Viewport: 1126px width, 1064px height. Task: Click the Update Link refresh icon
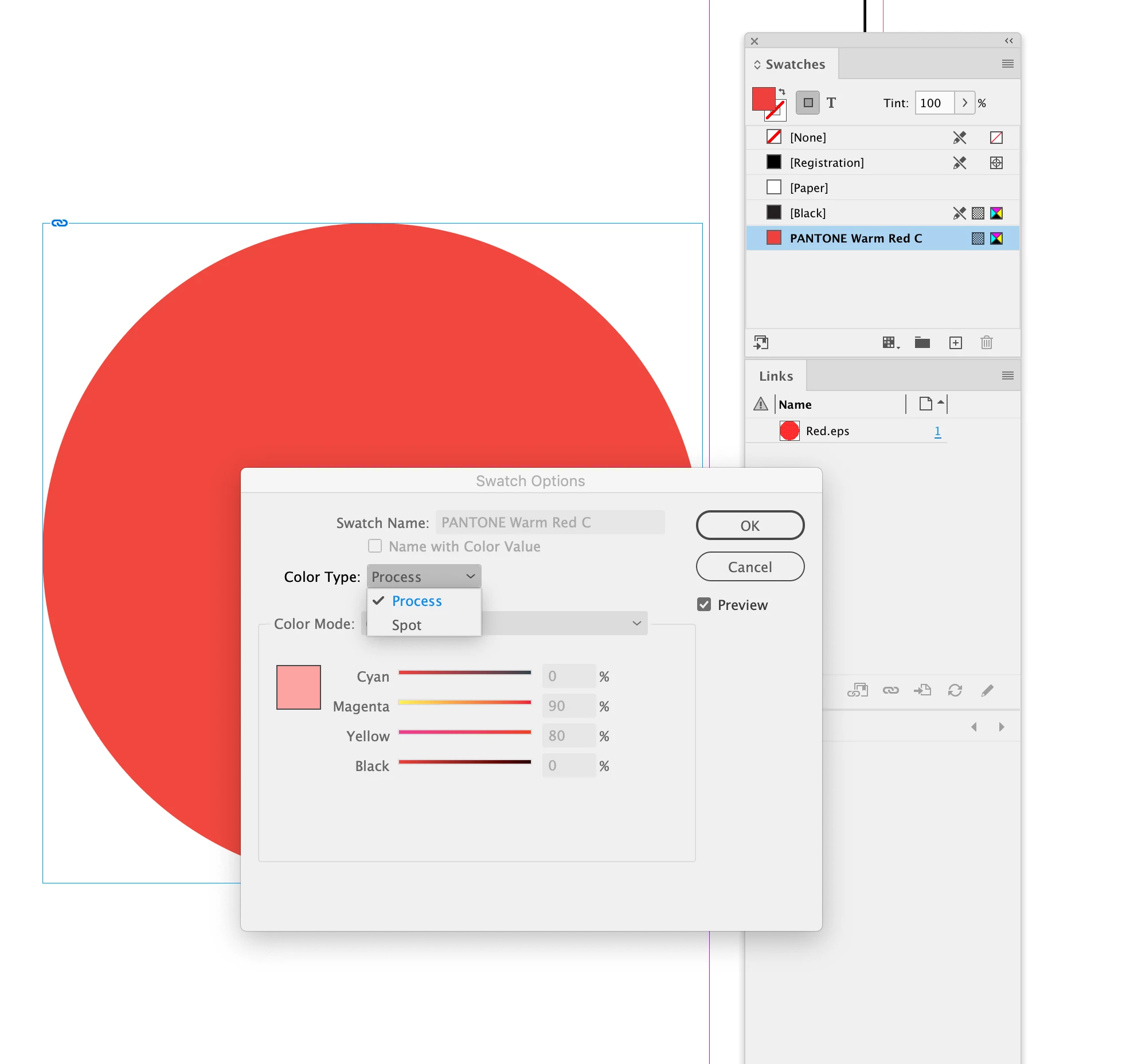[x=955, y=690]
